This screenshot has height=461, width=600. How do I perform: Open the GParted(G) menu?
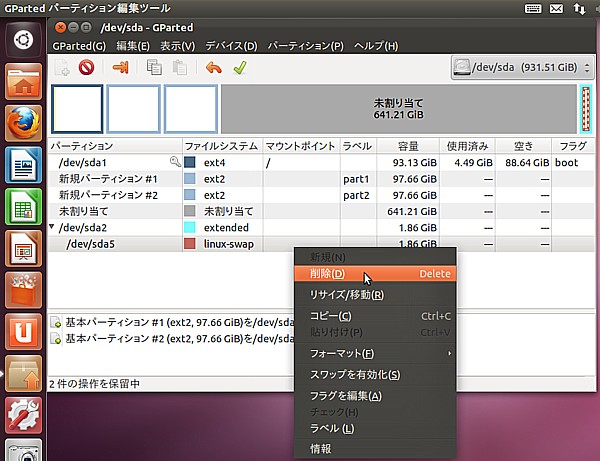pos(79,46)
